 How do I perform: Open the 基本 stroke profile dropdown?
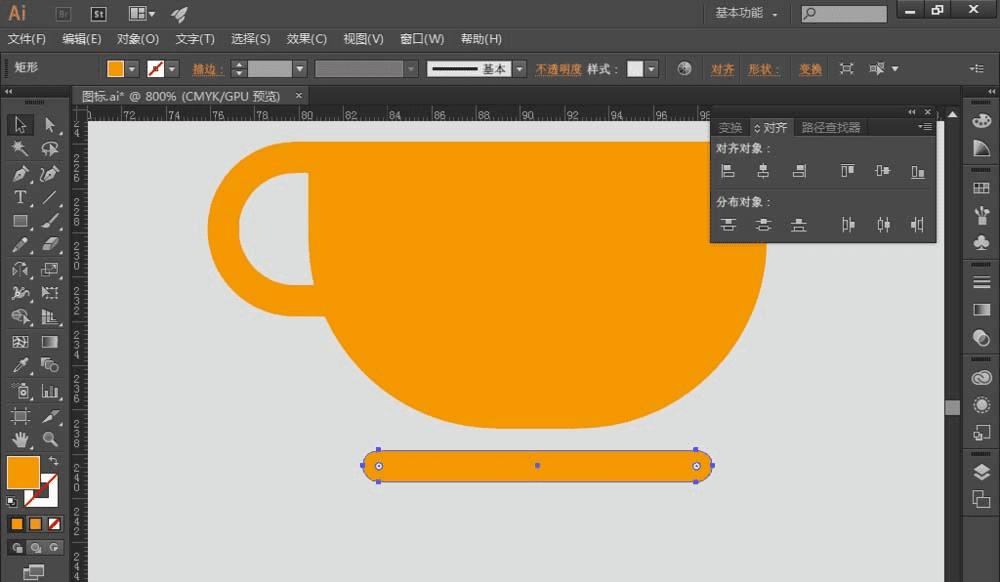519,69
